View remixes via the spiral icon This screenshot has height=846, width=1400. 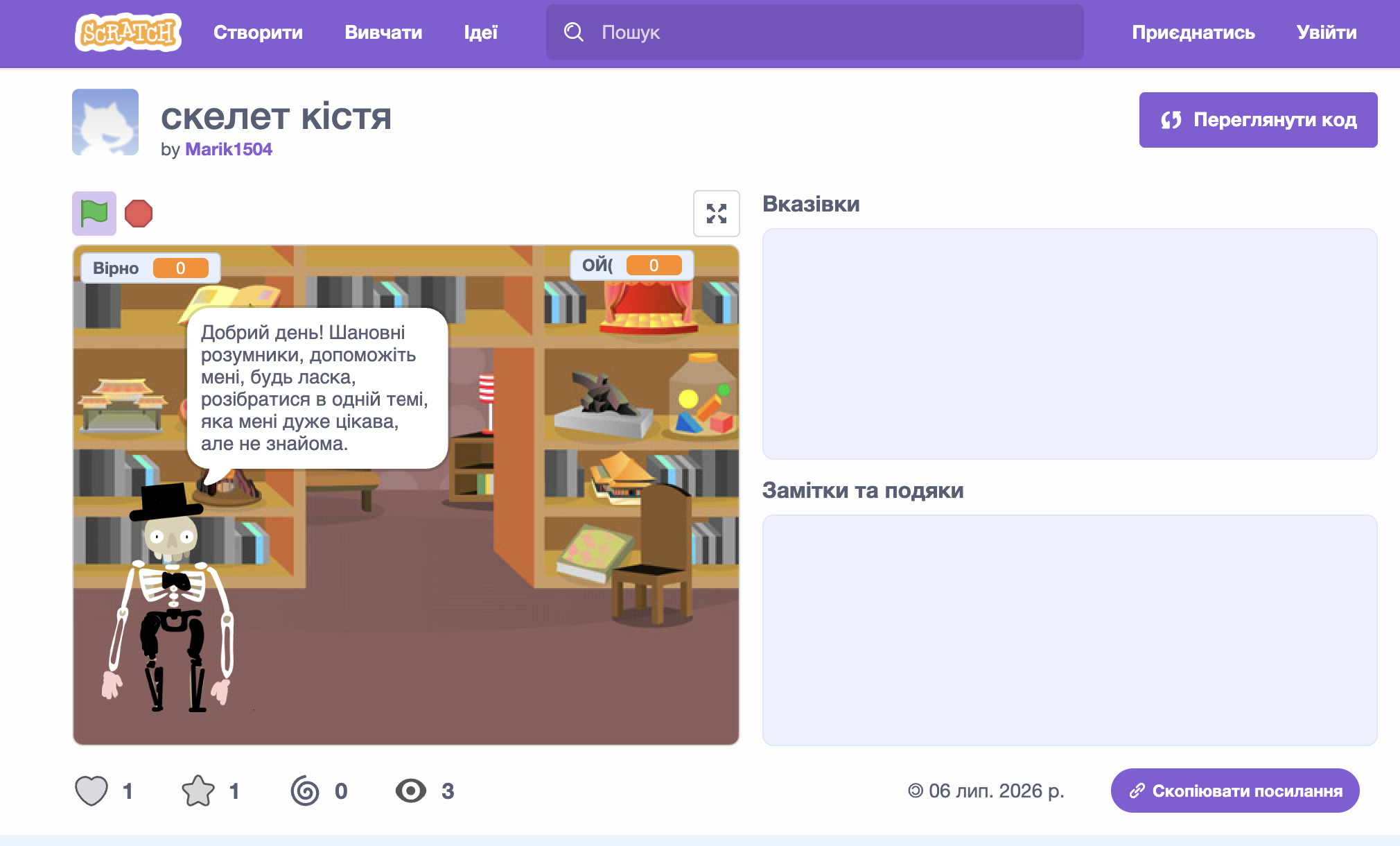[305, 791]
